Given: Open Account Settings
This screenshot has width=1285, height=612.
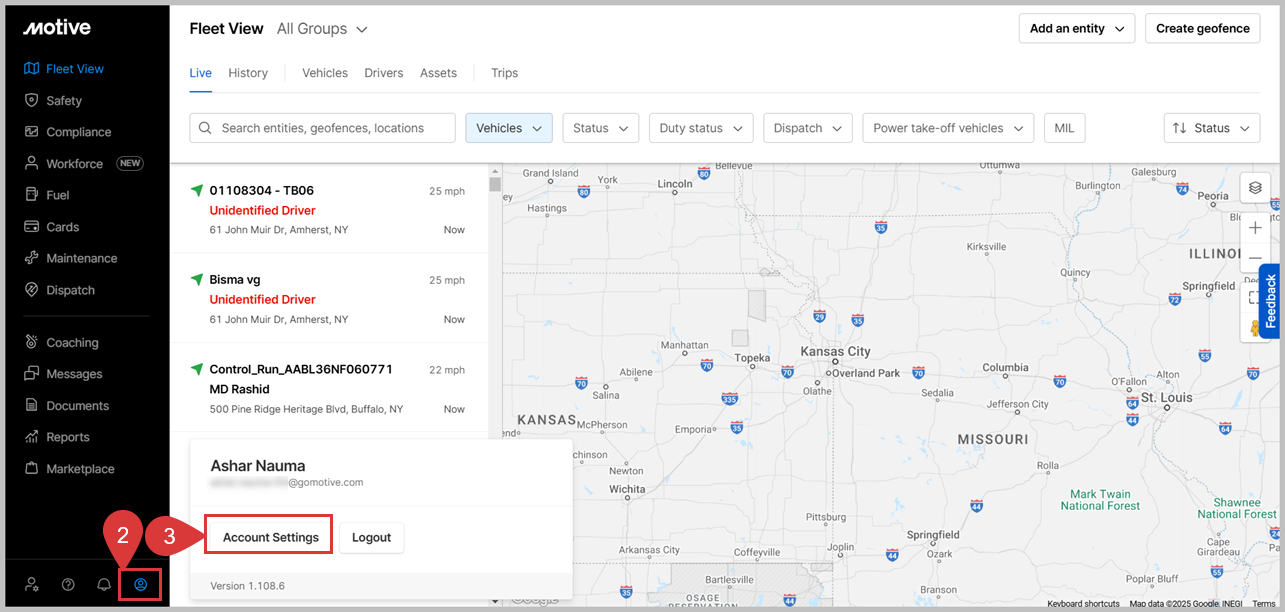Looking at the screenshot, I should pos(270,537).
